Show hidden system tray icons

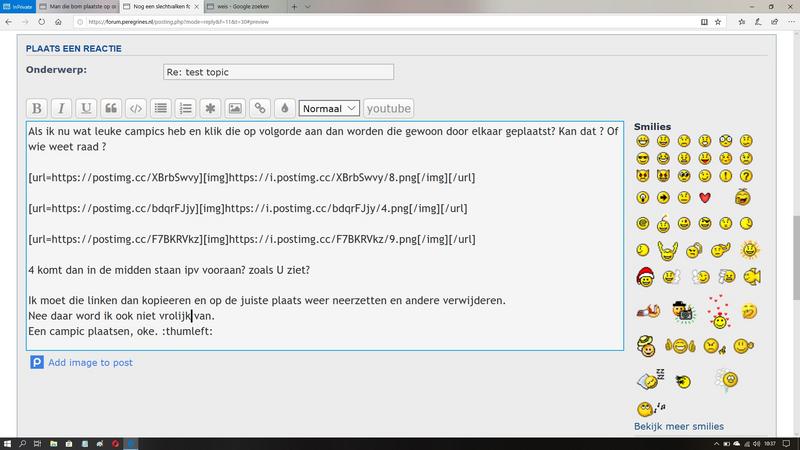tap(716, 444)
